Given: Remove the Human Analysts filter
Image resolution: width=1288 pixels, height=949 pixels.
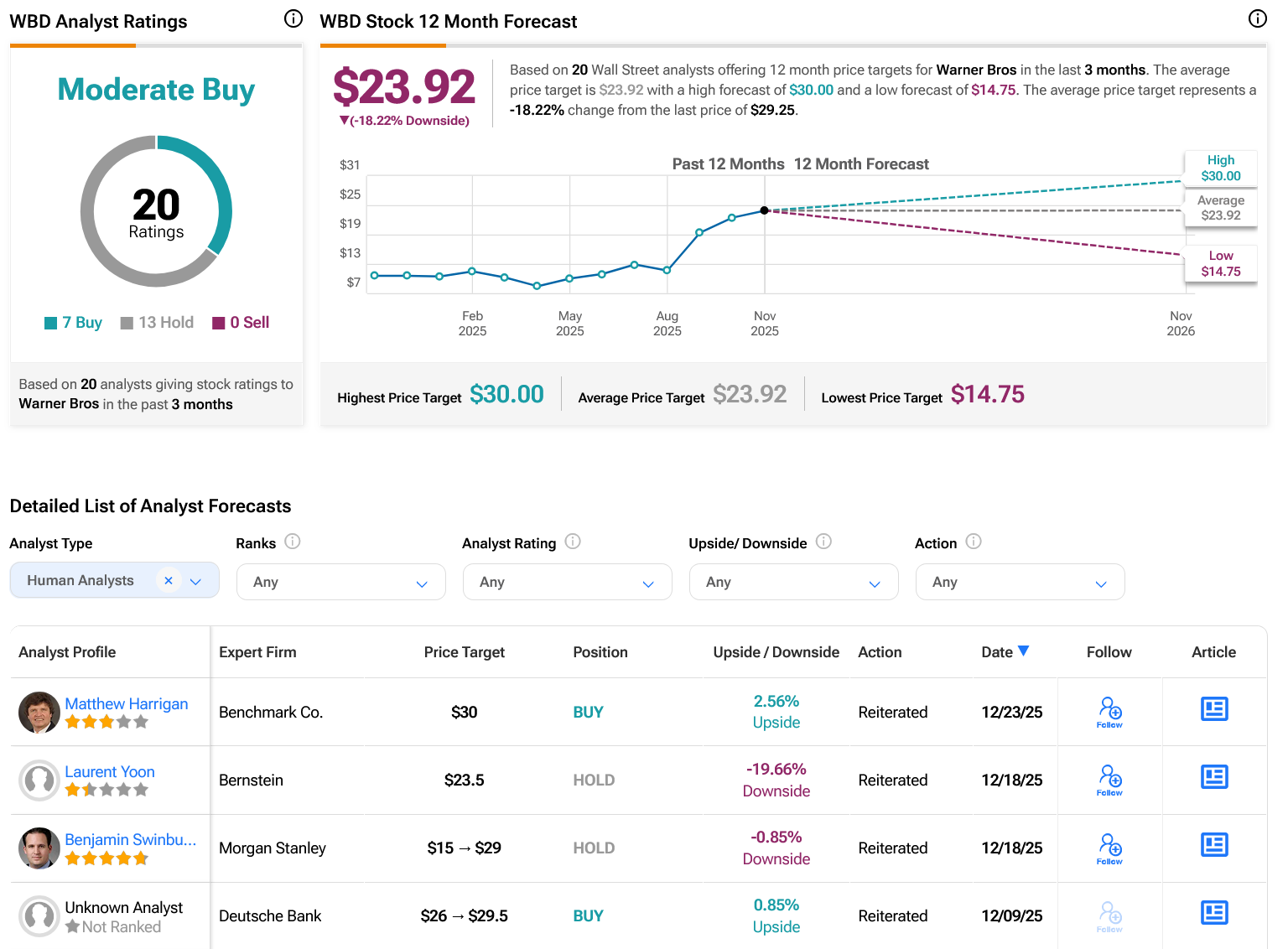Looking at the screenshot, I should click(x=168, y=579).
